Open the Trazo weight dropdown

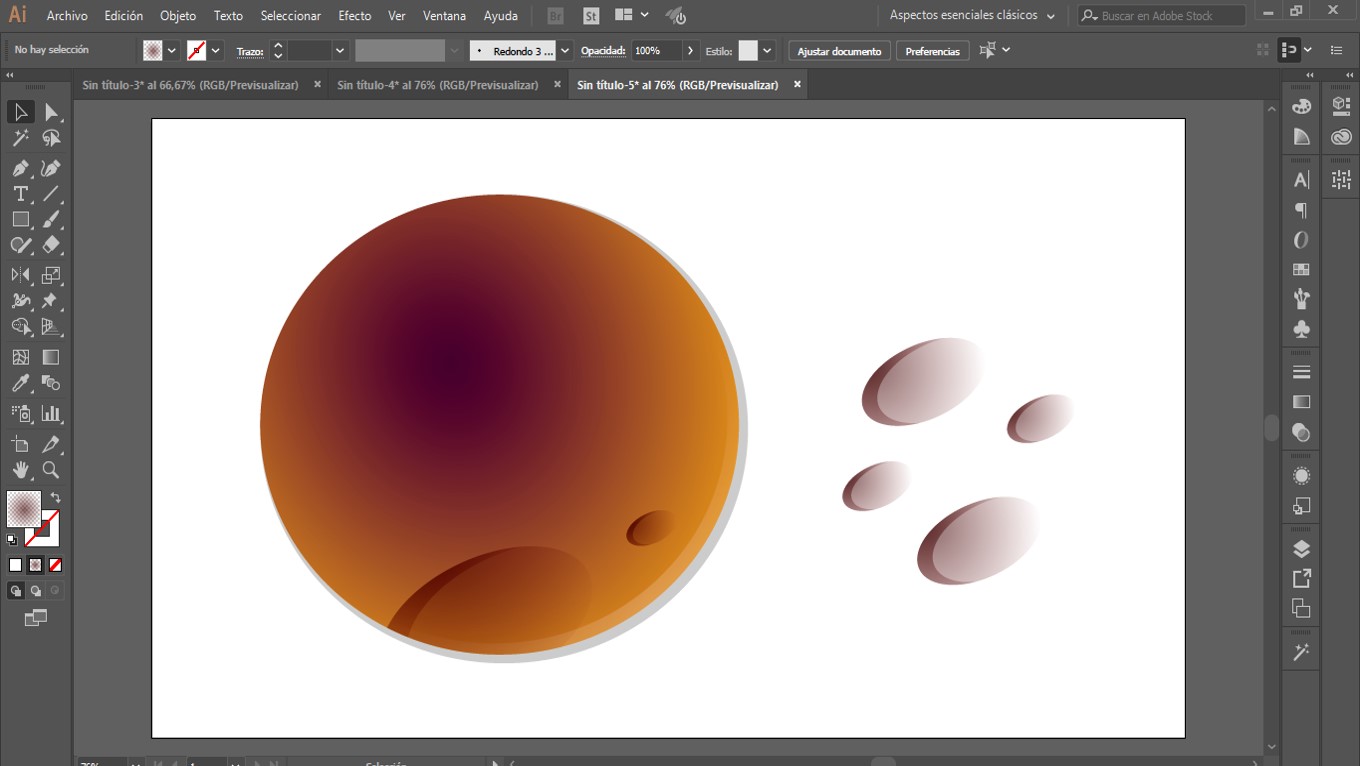[x=340, y=51]
